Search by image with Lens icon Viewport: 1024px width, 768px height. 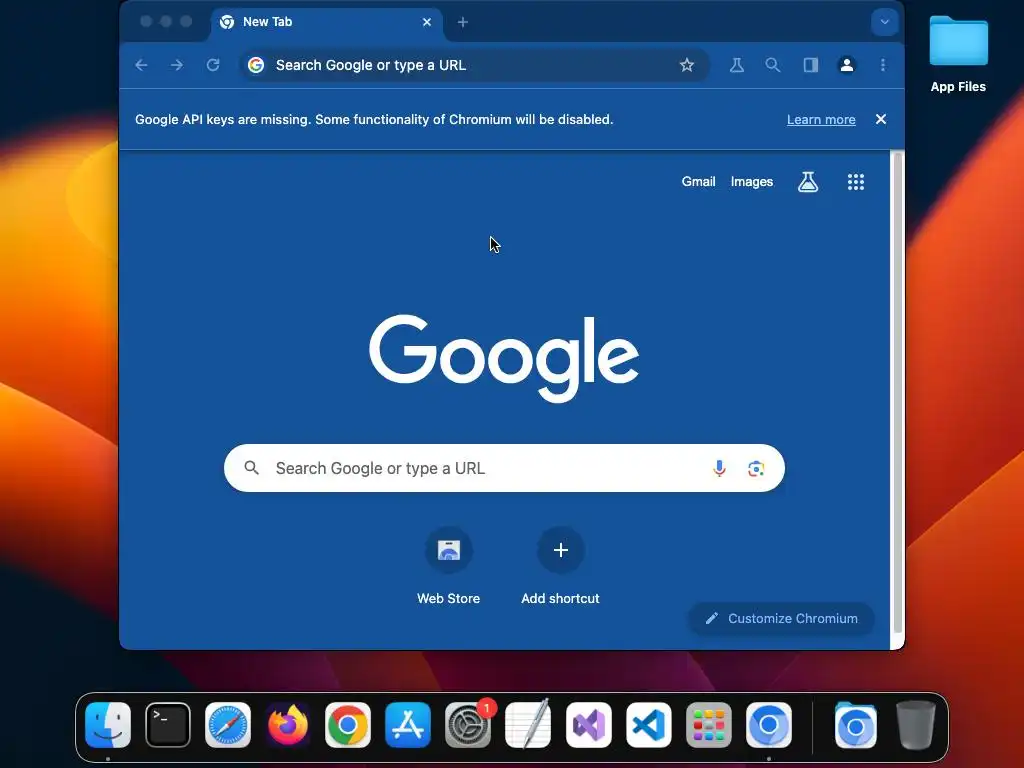point(756,468)
